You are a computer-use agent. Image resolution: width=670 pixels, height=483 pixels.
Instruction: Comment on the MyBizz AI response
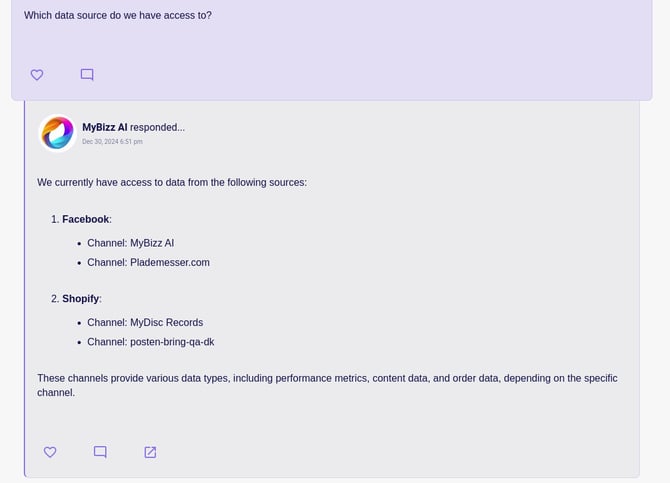pyautogui.click(x=100, y=452)
